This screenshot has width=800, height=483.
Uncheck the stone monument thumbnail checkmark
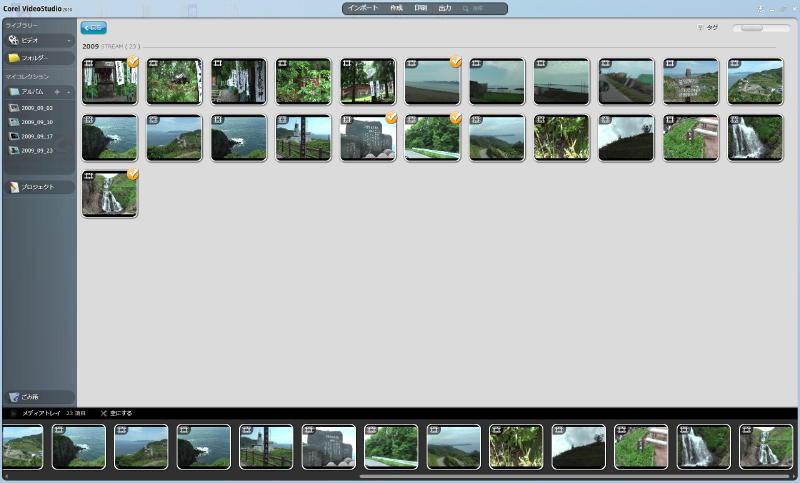pyautogui.click(x=391, y=118)
